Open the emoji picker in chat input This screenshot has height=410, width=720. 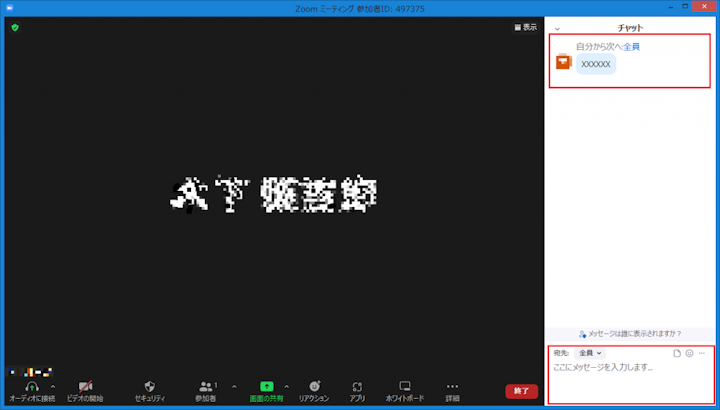tap(689, 353)
